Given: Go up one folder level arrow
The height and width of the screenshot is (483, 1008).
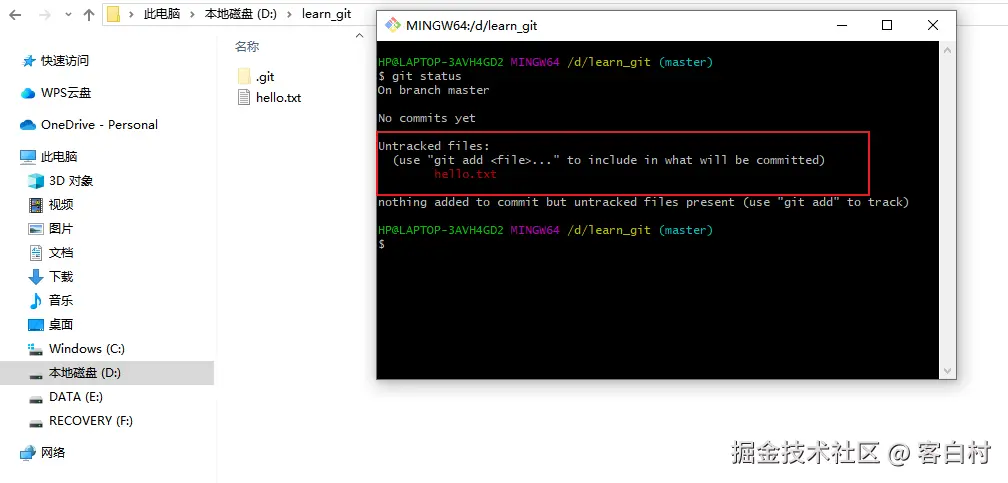Looking at the screenshot, I should click(x=89, y=14).
